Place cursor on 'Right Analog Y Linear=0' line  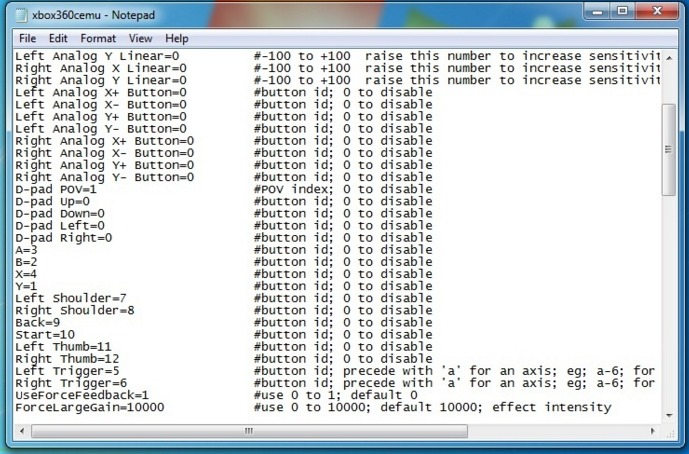coord(101,80)
